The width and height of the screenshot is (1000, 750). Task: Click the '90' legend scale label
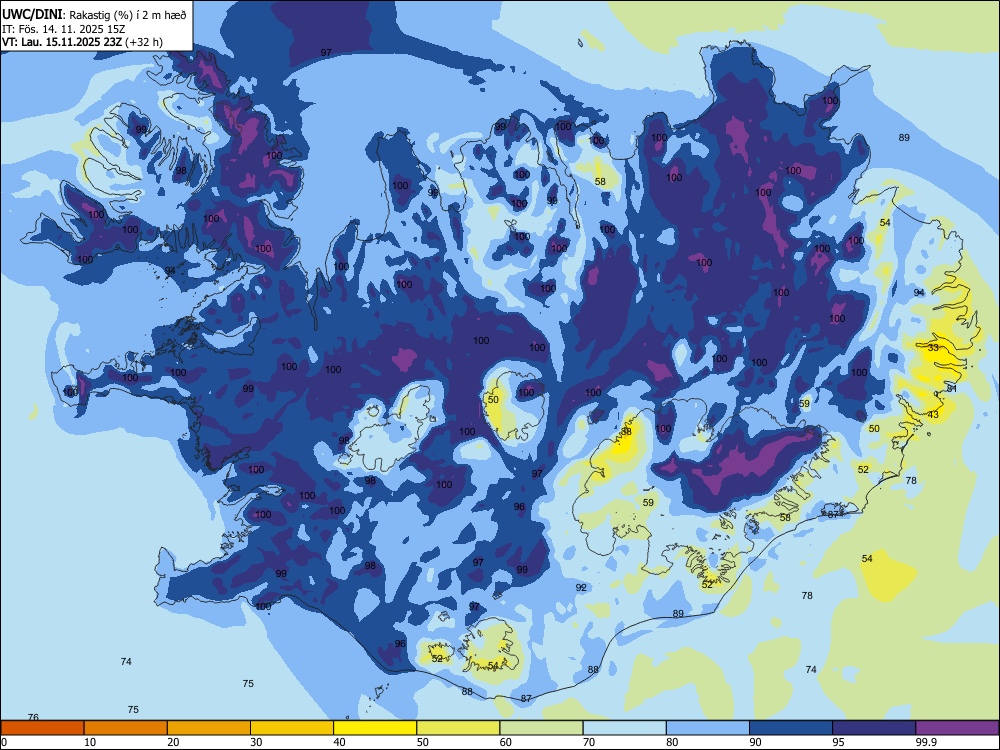[755, 742]
